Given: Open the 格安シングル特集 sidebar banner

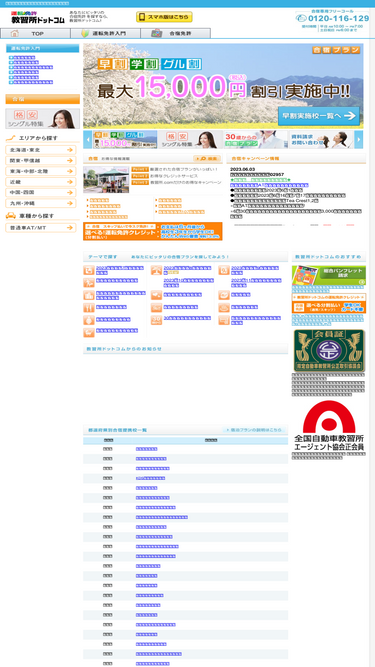Looking at the screenshot, I should coord(43,118).
